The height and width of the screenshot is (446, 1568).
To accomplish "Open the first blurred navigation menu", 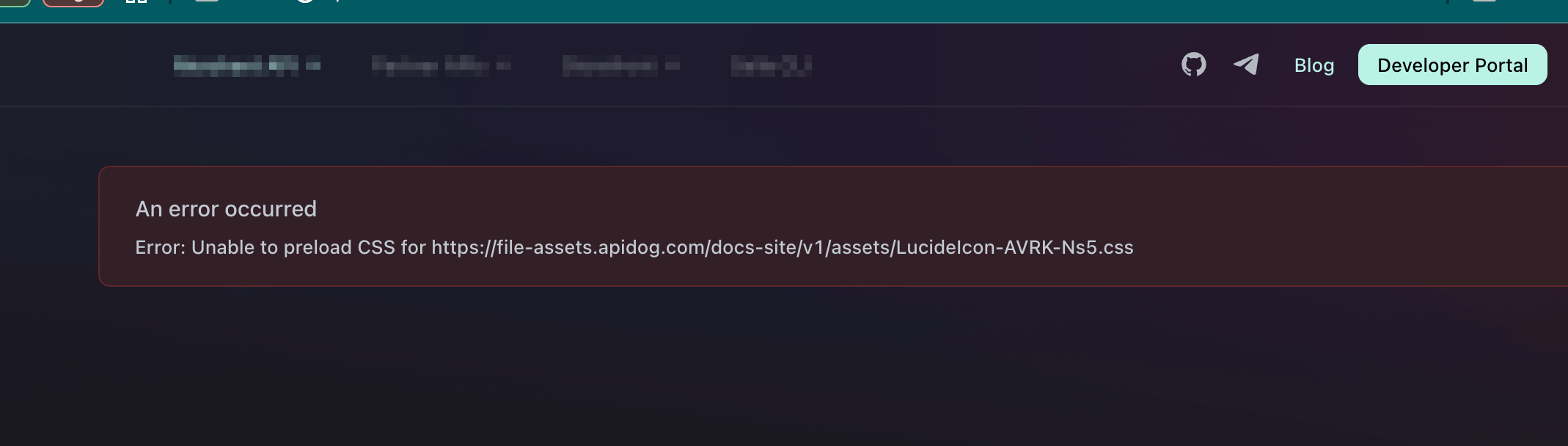I will click(x=236, y=66).
